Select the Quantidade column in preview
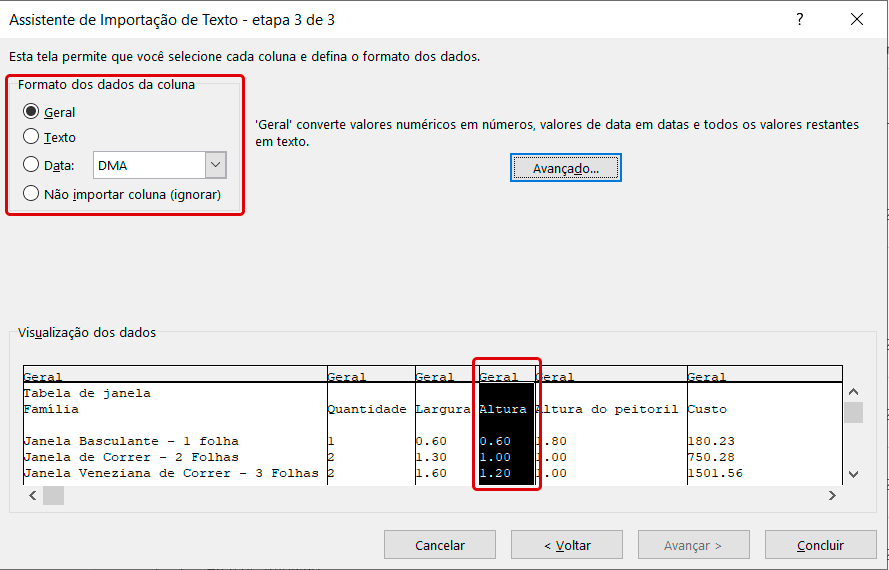Viewport: 889px width, 570px height. click(x=366, y=409)
